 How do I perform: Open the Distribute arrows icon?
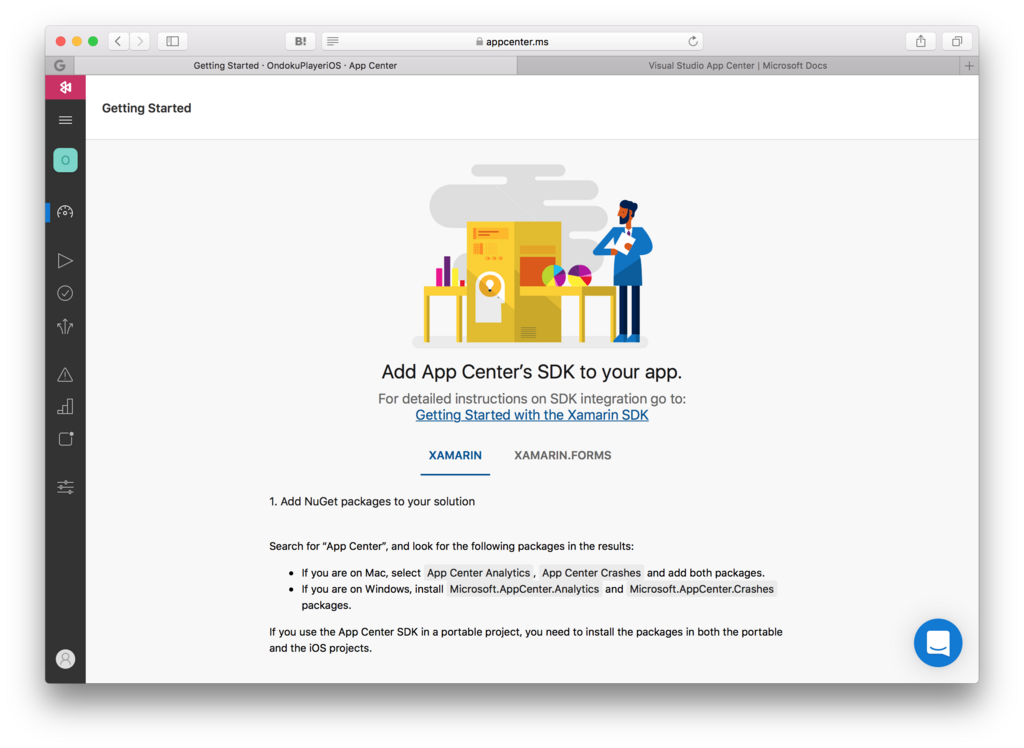65,326
